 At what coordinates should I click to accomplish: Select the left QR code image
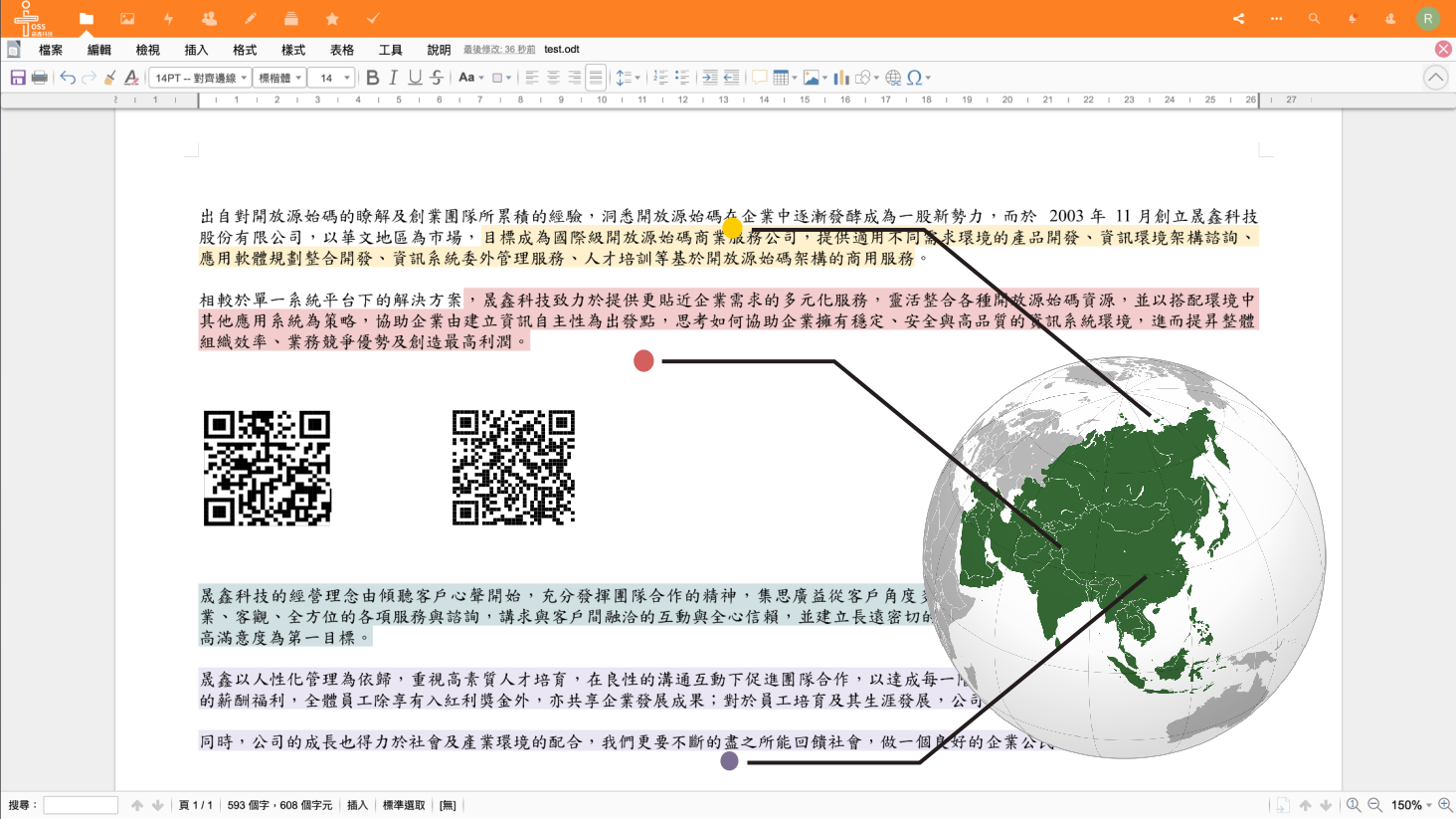click(x=267, y=468)
